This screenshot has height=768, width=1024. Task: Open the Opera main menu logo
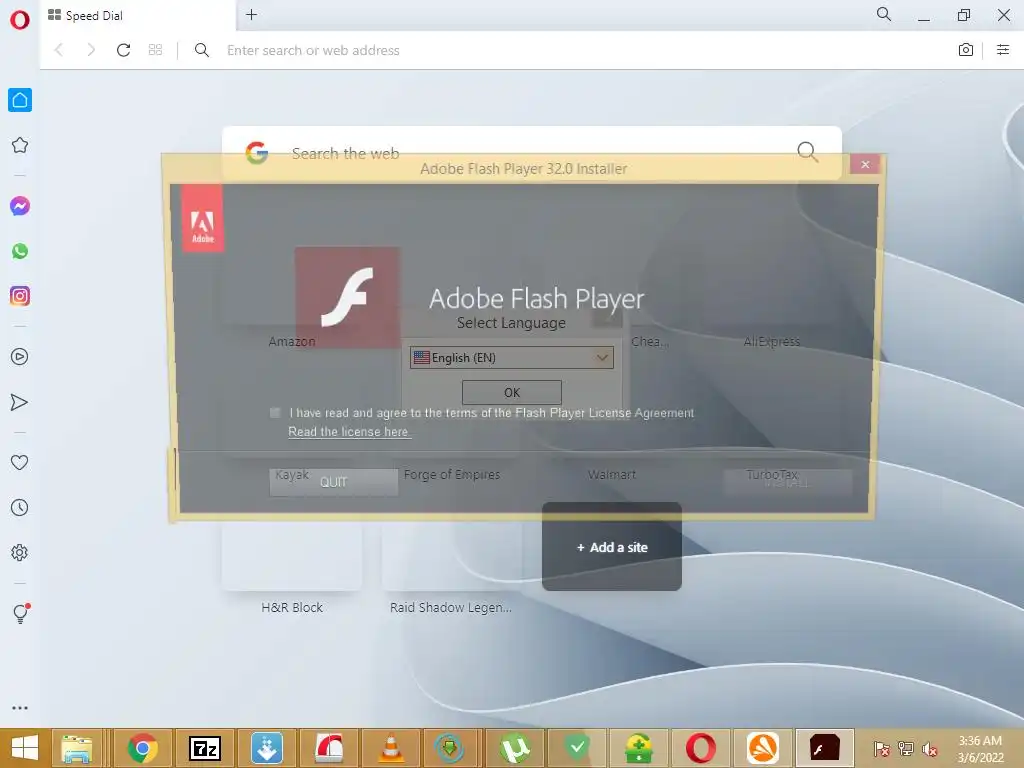[x=20, y=20]
